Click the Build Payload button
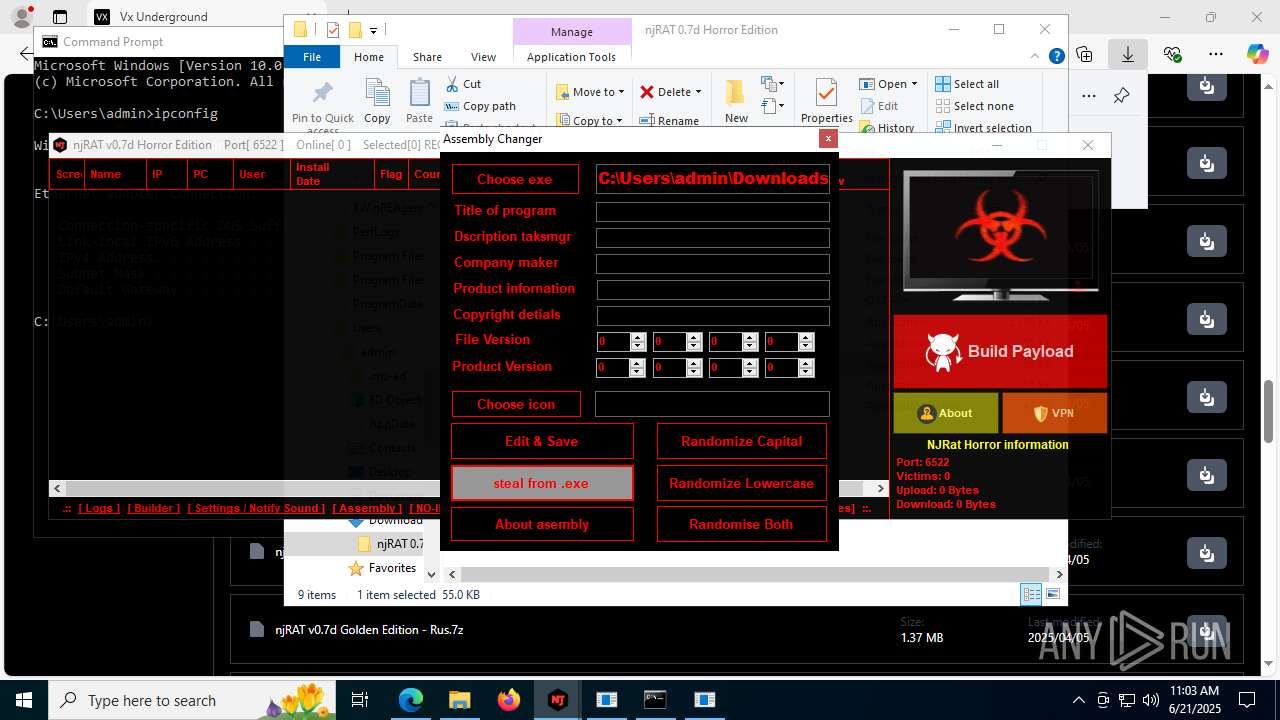Image resolution: width=1280 pixels, height=720 pixels. 1000,351
